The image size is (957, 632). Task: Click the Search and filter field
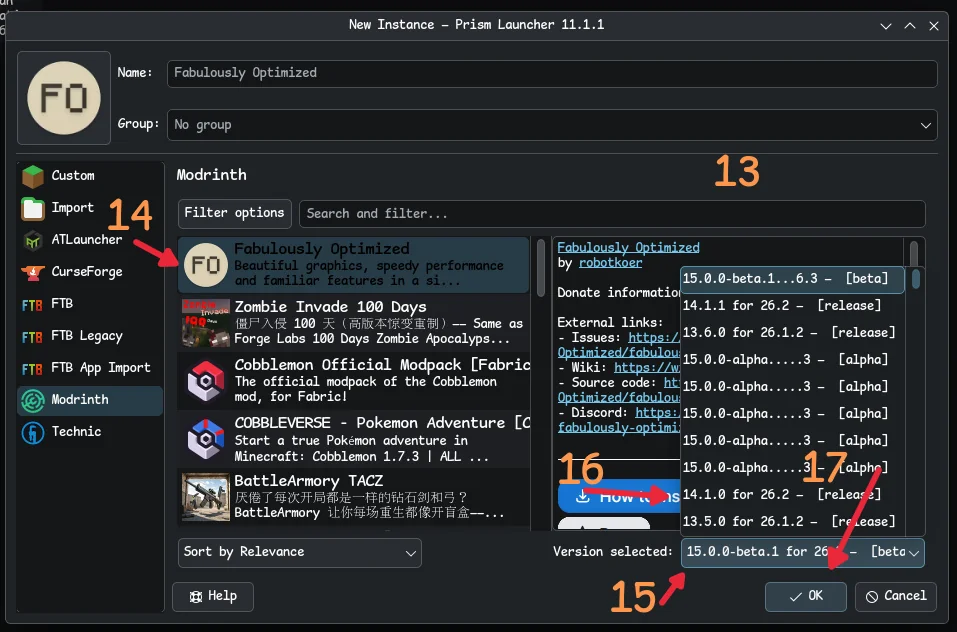pyautogui.click(x=612, y=214)
